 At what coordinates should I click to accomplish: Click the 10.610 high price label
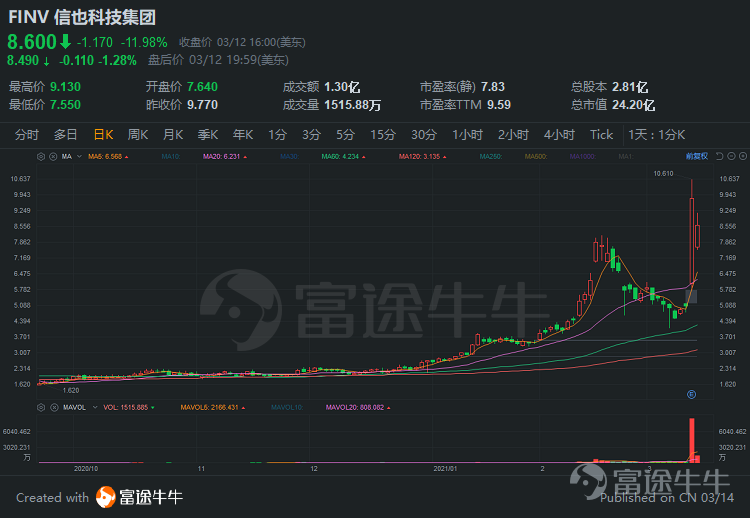(663, 174)
